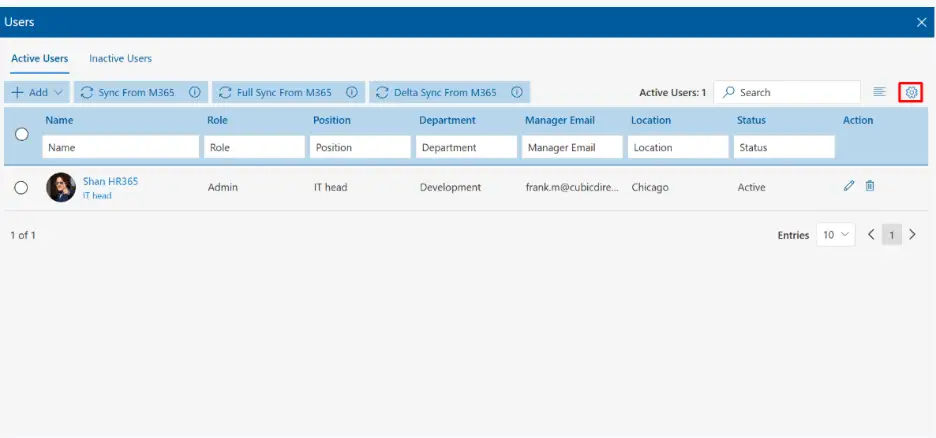Click the info icon beside Full Sync From M365

pyautogui.click(x=352, y=92)
